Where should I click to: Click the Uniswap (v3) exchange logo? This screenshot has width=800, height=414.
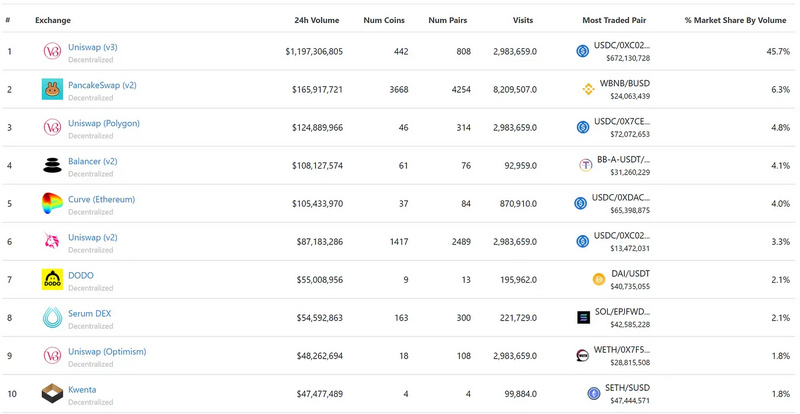[52, 51]
